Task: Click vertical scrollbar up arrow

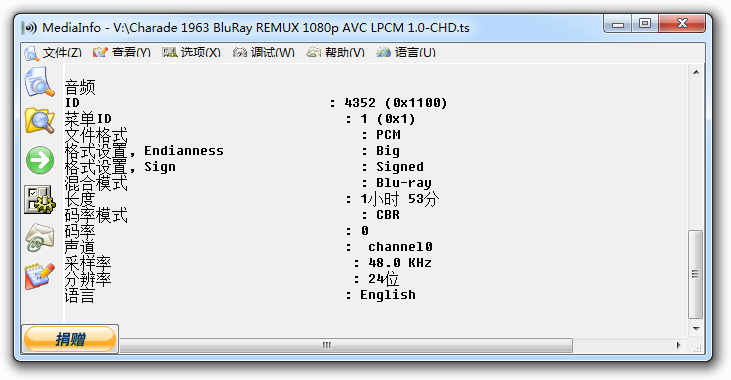Action: point(696,72)
